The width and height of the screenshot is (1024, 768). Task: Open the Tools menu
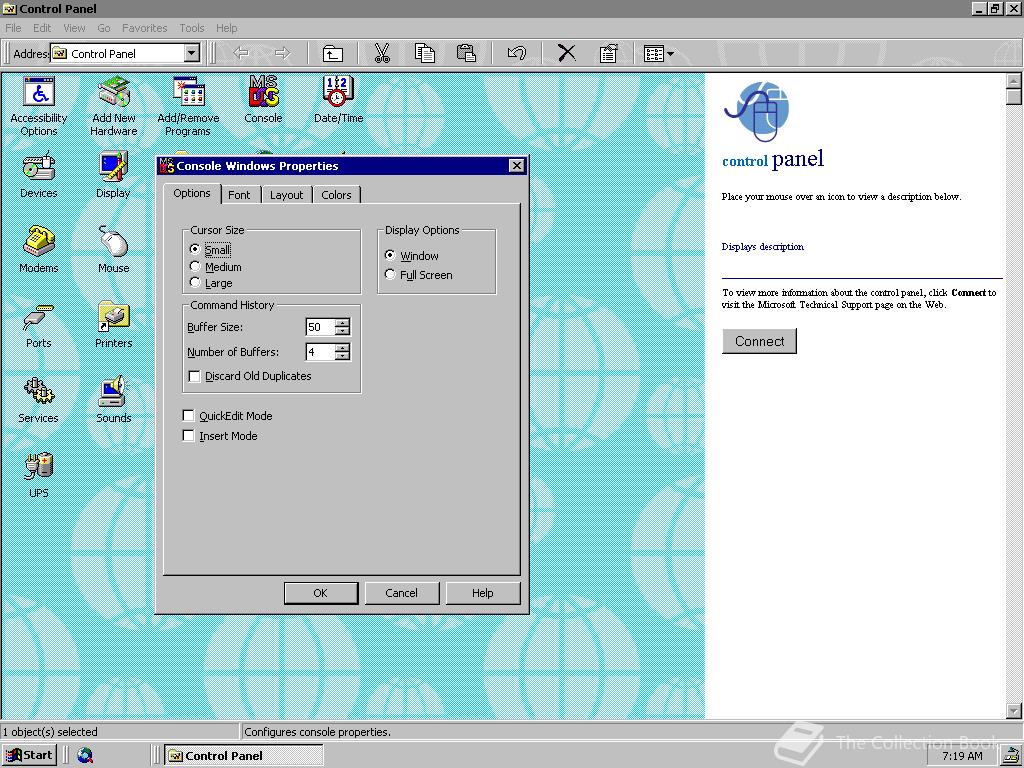[x=192, y=28]
